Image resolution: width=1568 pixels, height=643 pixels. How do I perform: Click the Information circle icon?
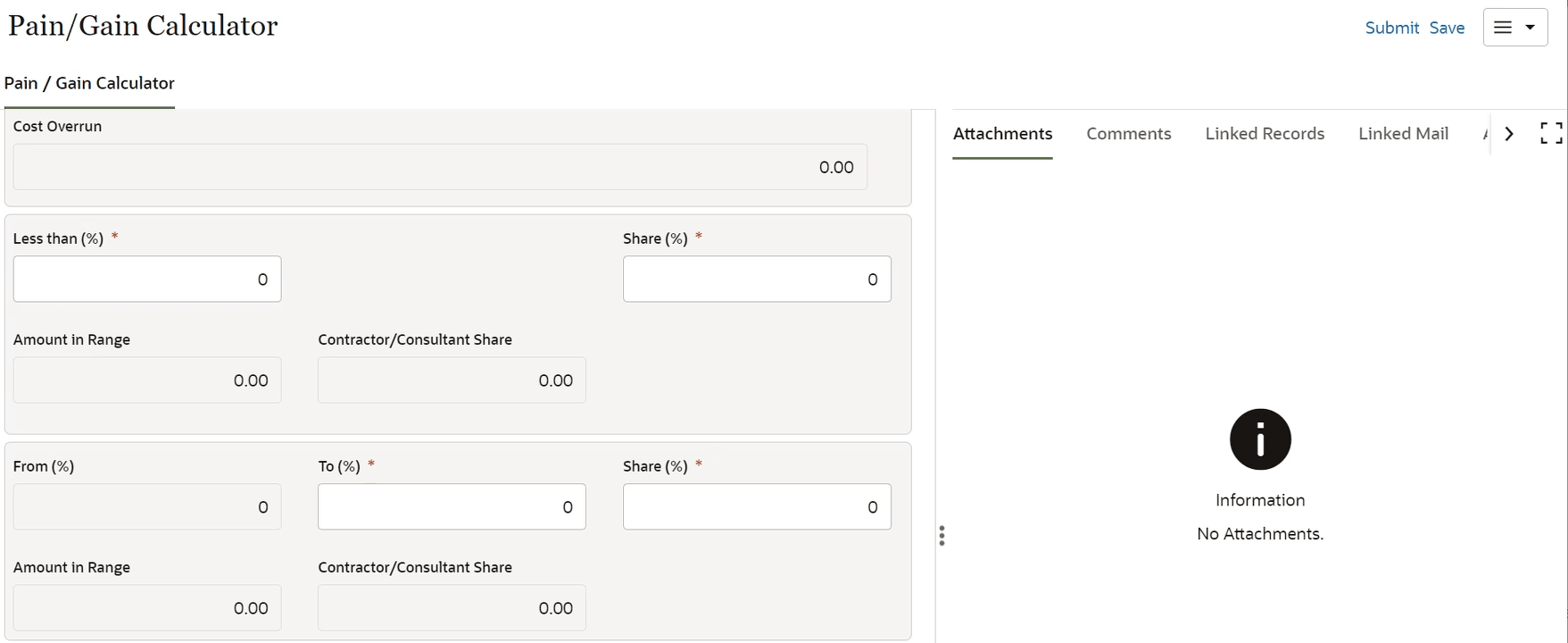click(x=1260, y=439)
